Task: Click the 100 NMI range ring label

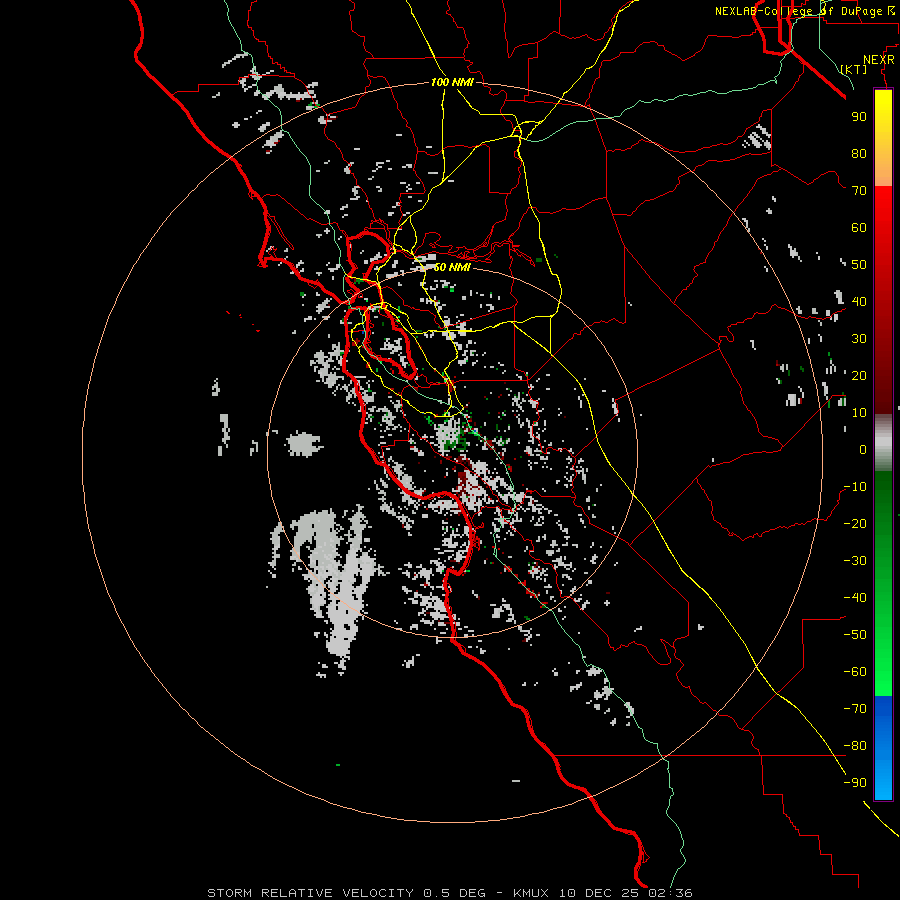Action: [x=452, y=82]
